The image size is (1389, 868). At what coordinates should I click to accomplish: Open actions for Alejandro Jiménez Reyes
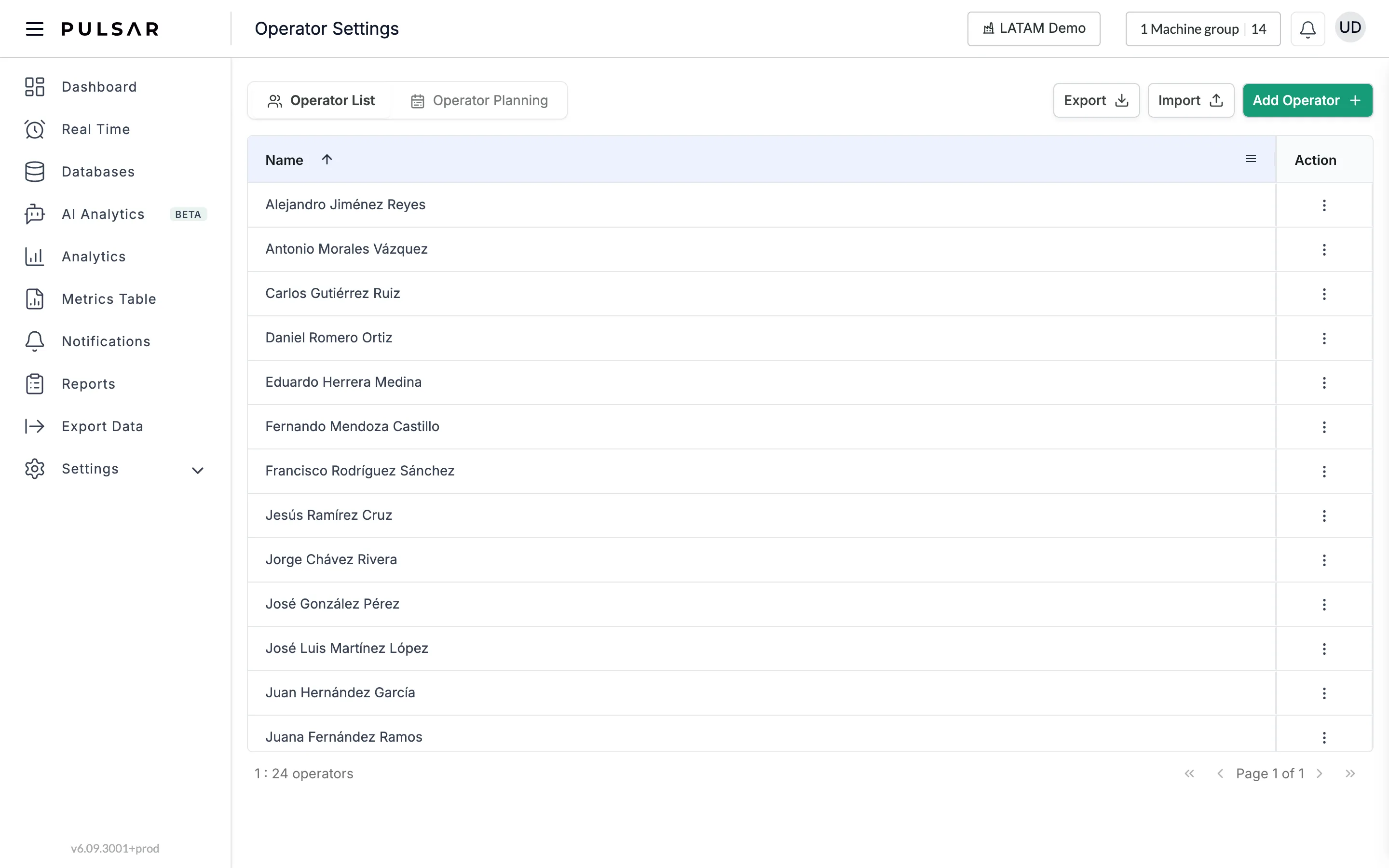pos(1324,205)
